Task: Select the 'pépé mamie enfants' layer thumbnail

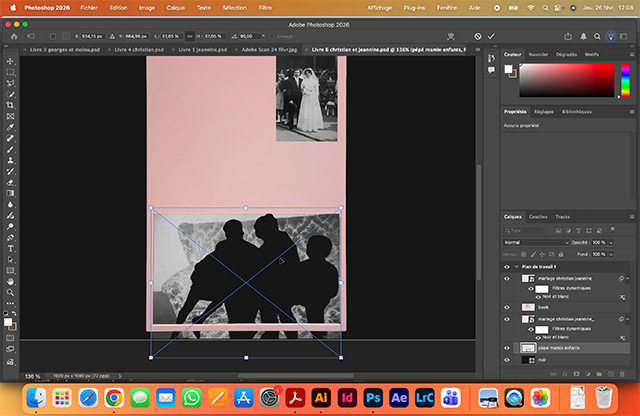Action: coord(528,348)
